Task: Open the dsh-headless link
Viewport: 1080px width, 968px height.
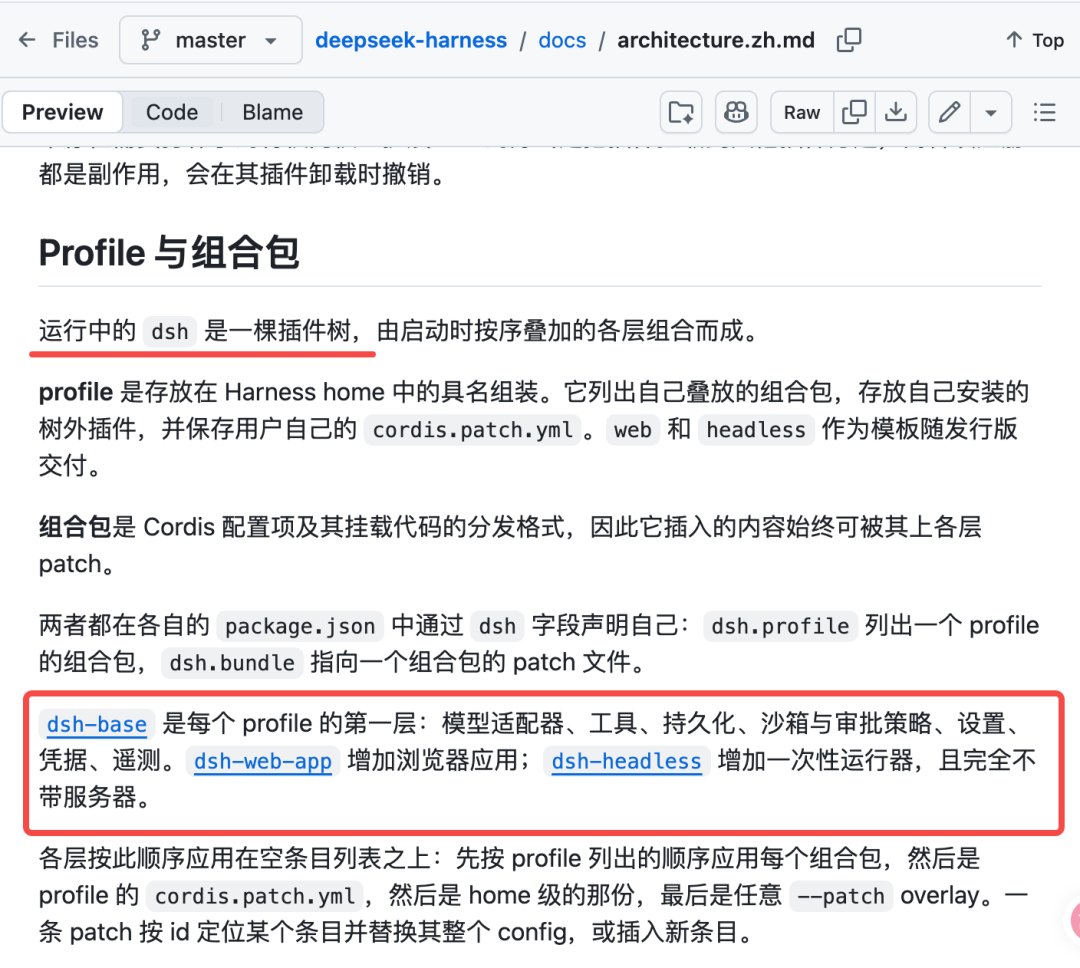Action: pyautogui.click(x=626, y=761)
